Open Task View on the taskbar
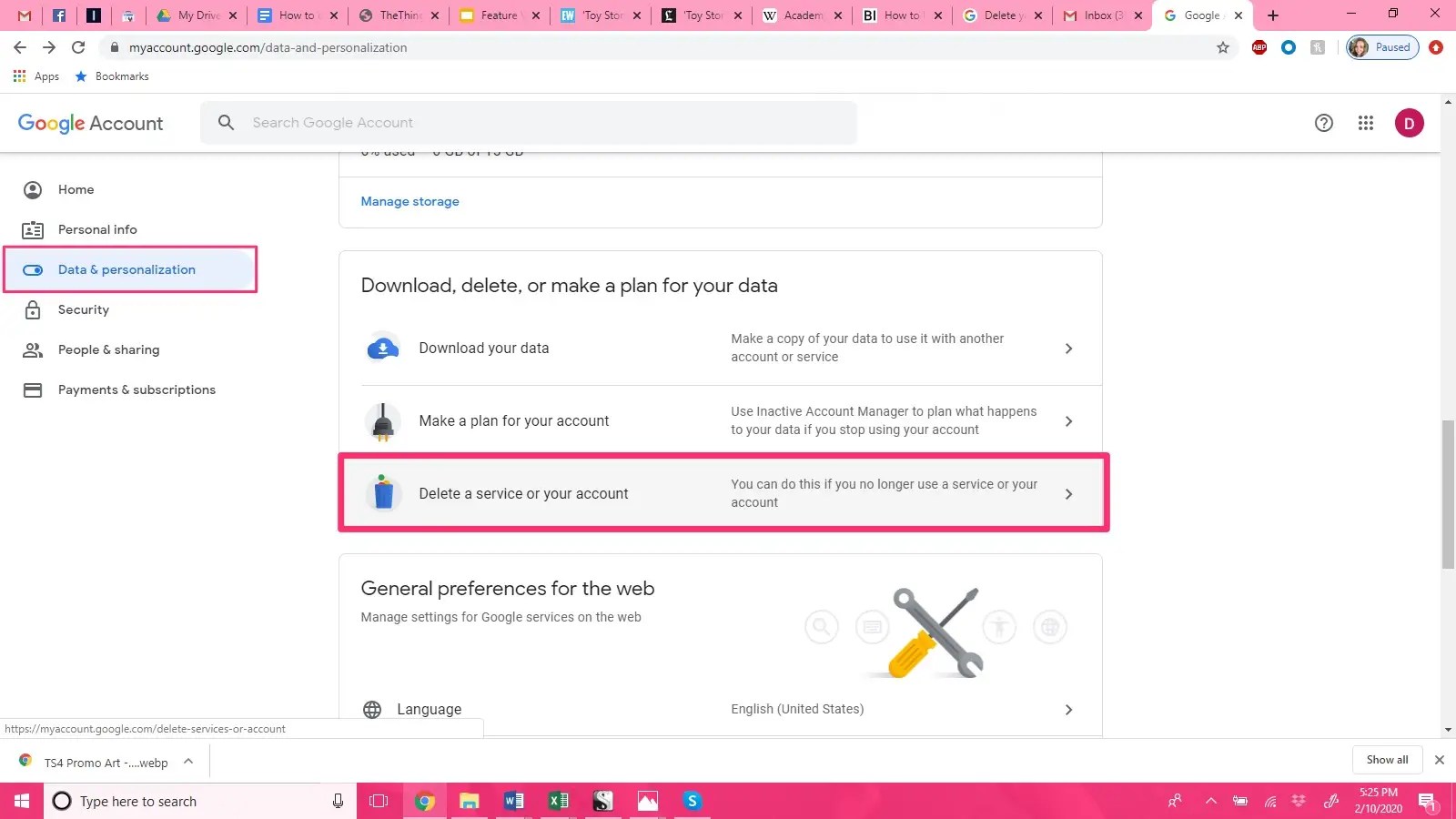The height and width of the screenshot is (819, 1456). [x=379, y=801]
